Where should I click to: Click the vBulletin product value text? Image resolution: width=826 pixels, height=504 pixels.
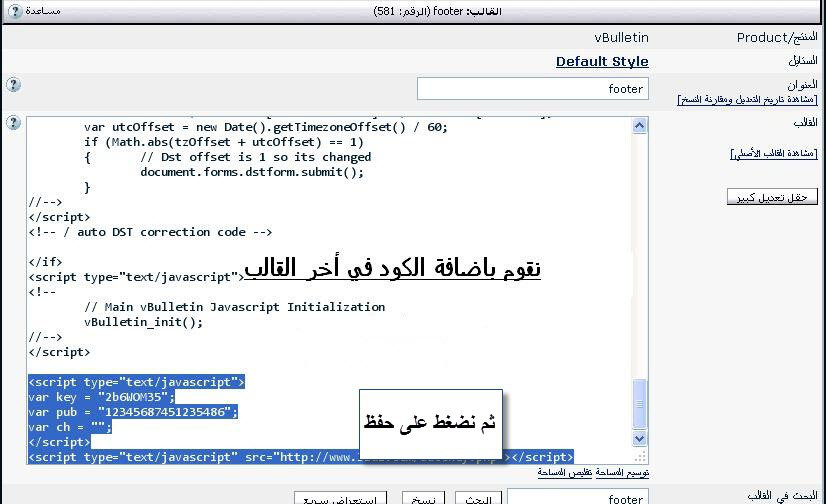(622, 37)
